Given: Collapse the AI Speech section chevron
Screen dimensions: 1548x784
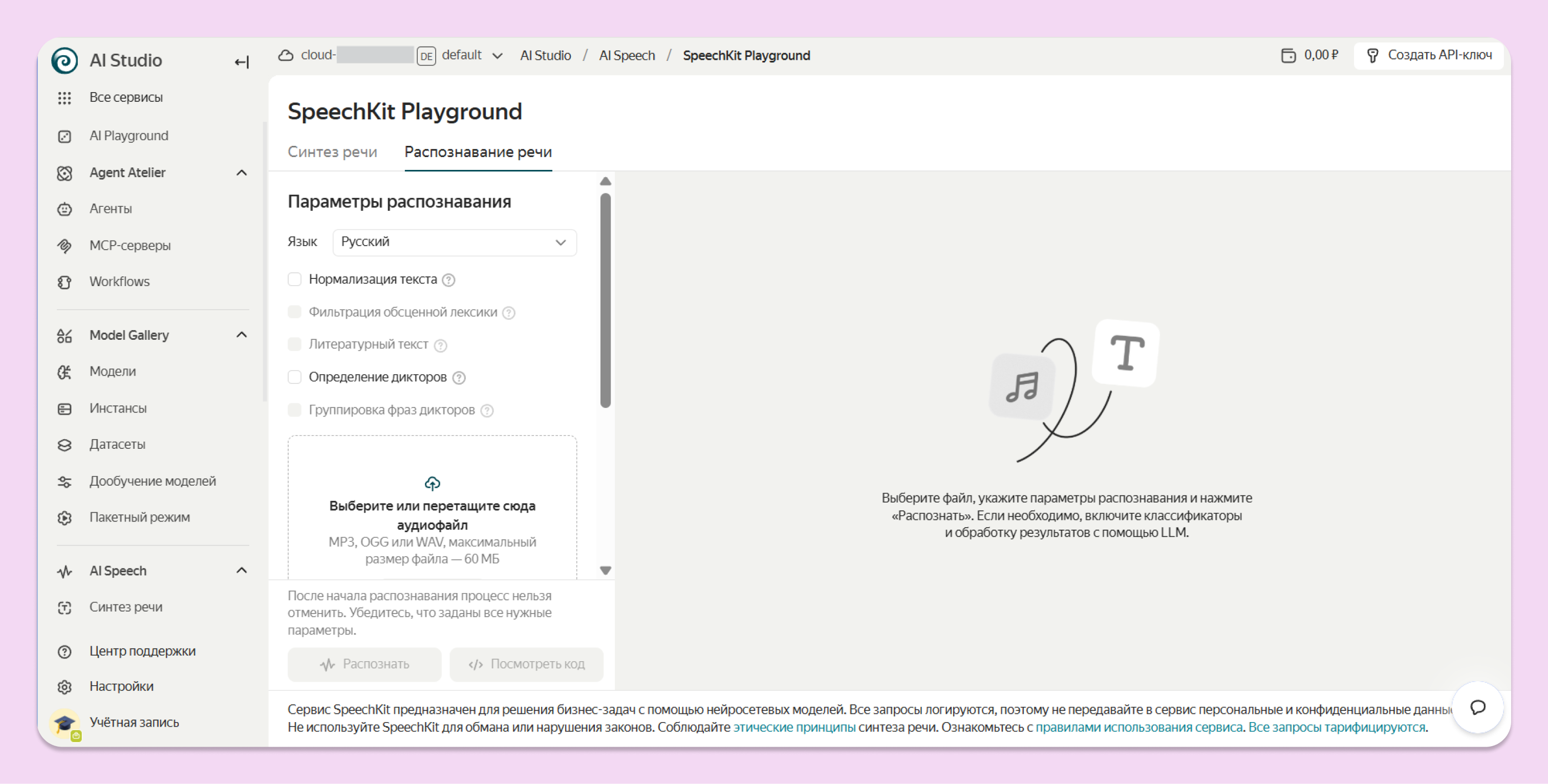Looking at the screenshot, I should tap(242, 571).
